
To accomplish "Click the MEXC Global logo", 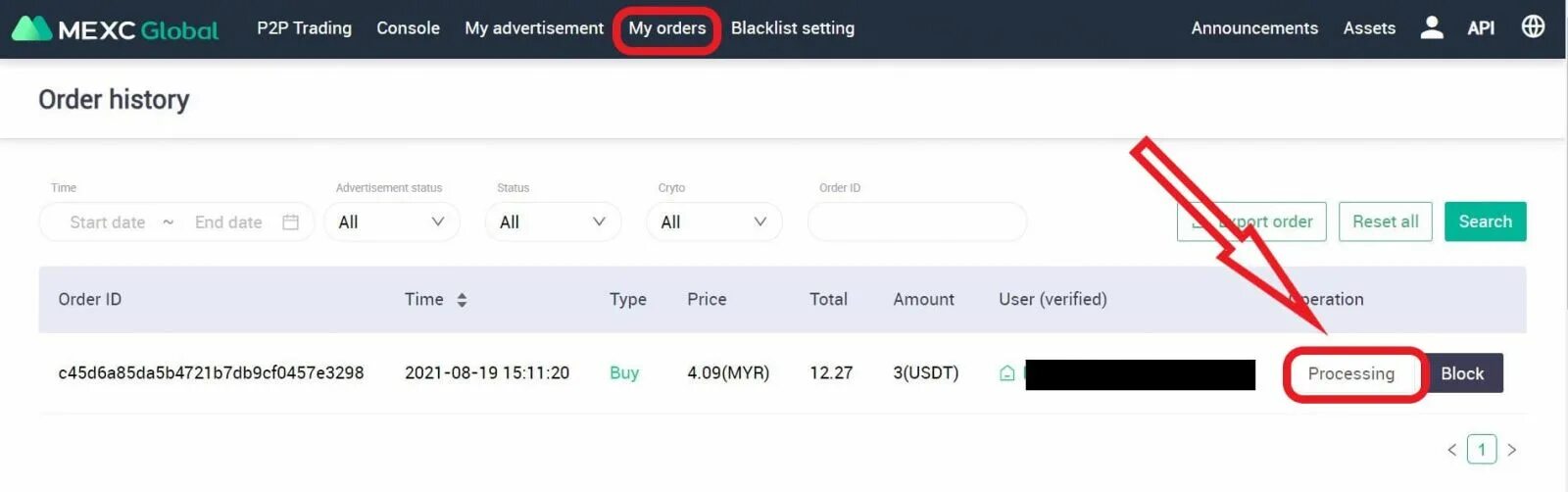I will tap(115, 29).
